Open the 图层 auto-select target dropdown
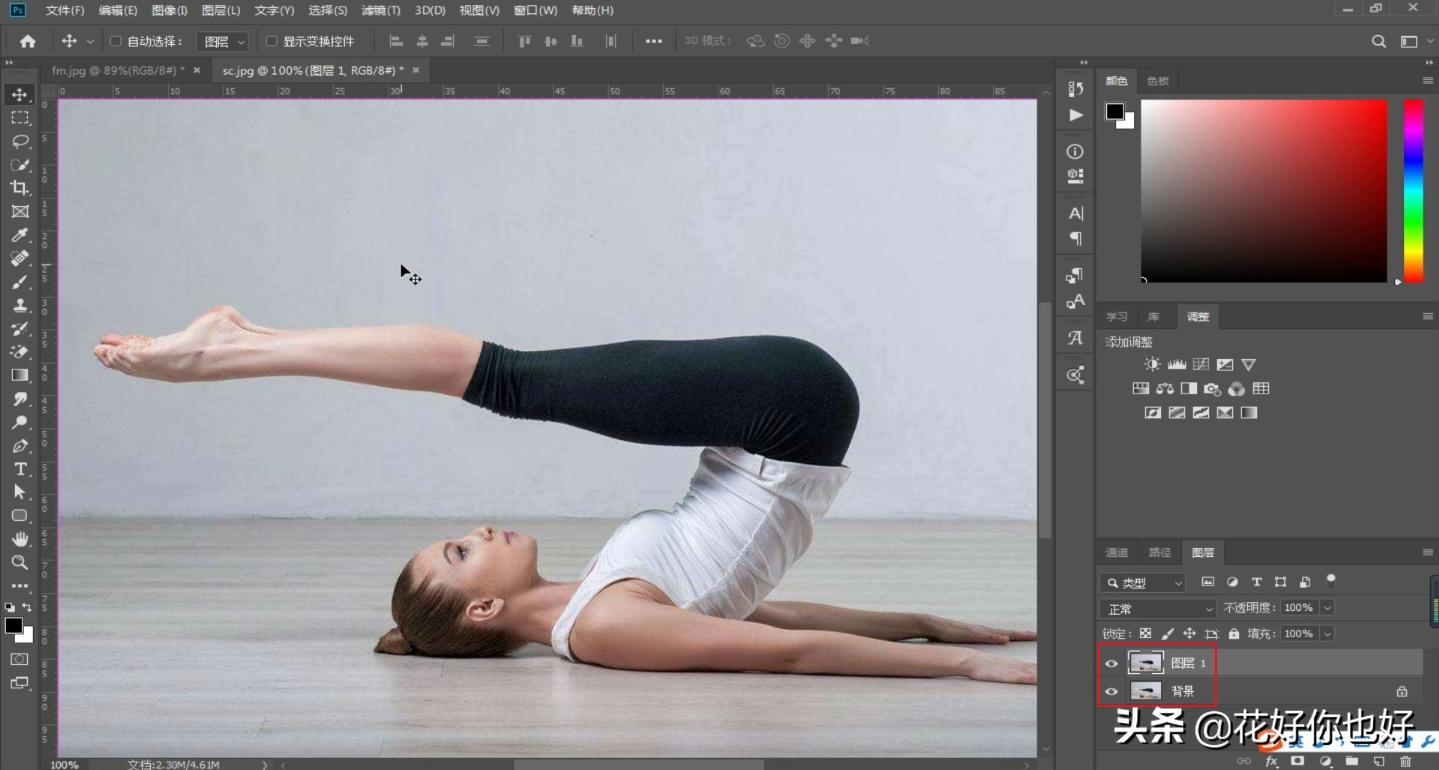The width and height of the screenshot is (1439, 770). (x=222, y=42)
